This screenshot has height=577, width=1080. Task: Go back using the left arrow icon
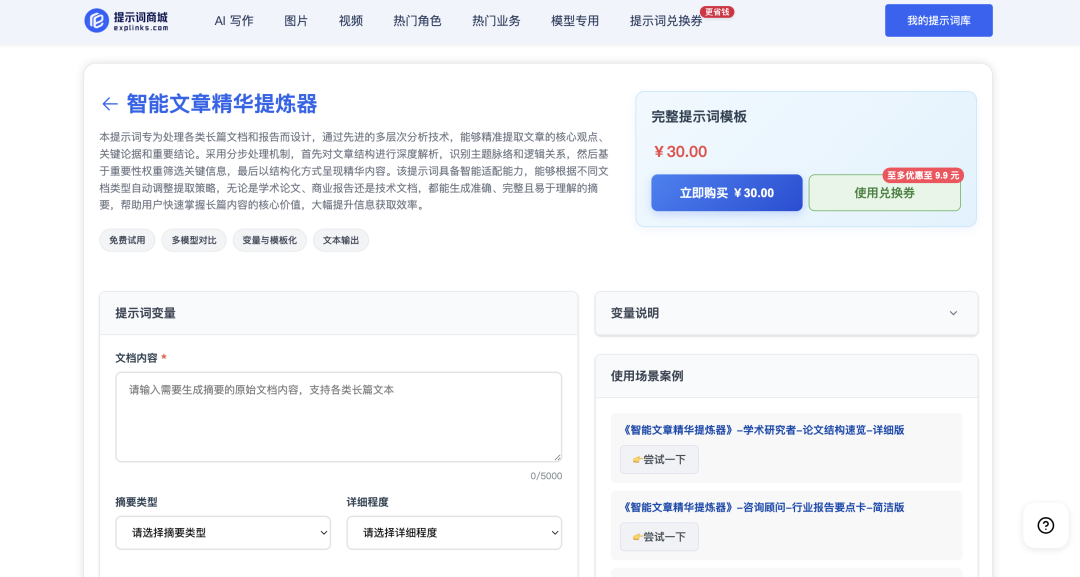pos(110,104)
